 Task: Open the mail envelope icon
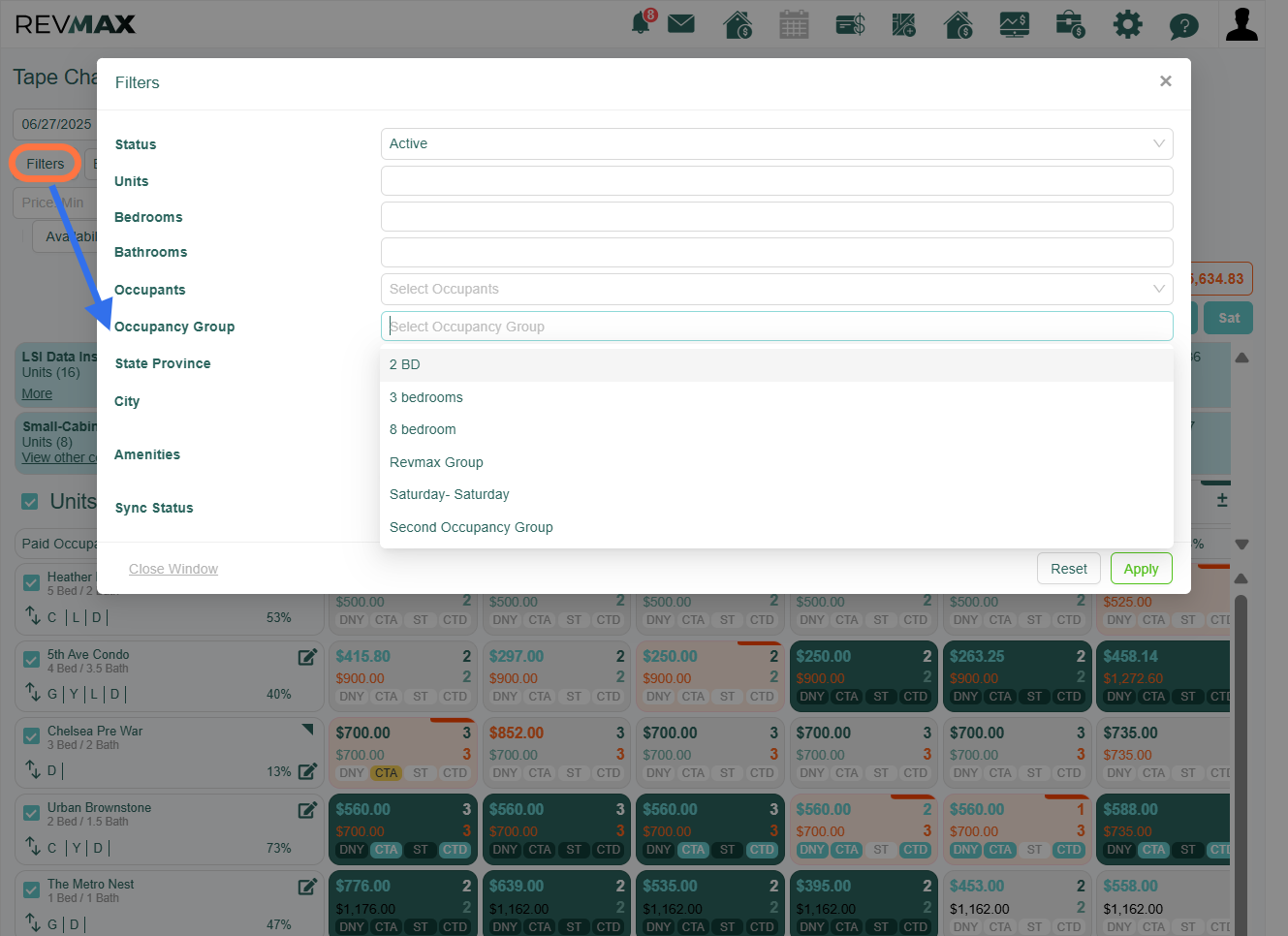pyautogui.click(x=681, y=23)
